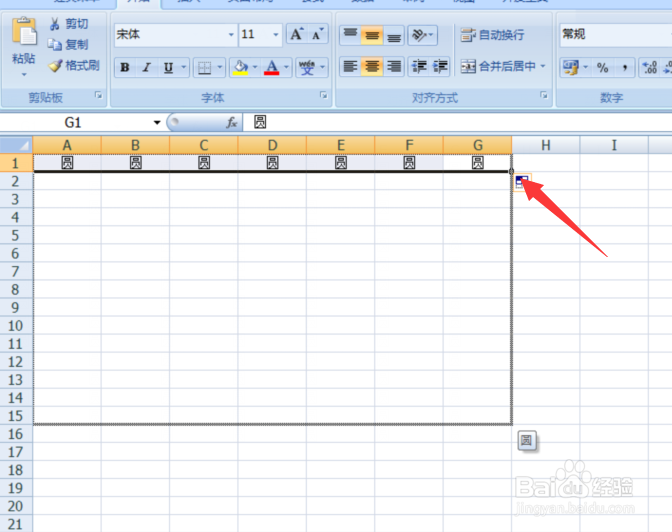Click cell G1 containing 圆
Screen dimensions: 672x532
pos(477,163)
